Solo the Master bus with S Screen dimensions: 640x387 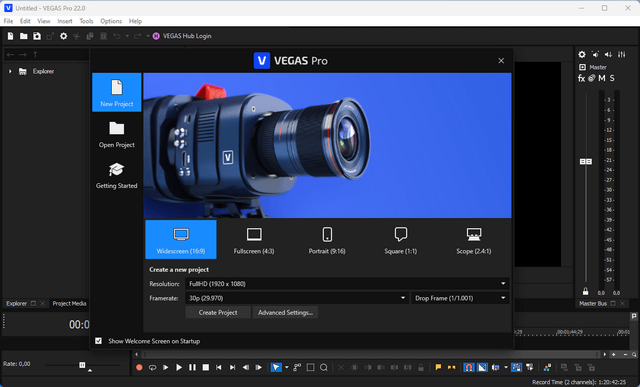pyautogui.click(x=612, y=78)
